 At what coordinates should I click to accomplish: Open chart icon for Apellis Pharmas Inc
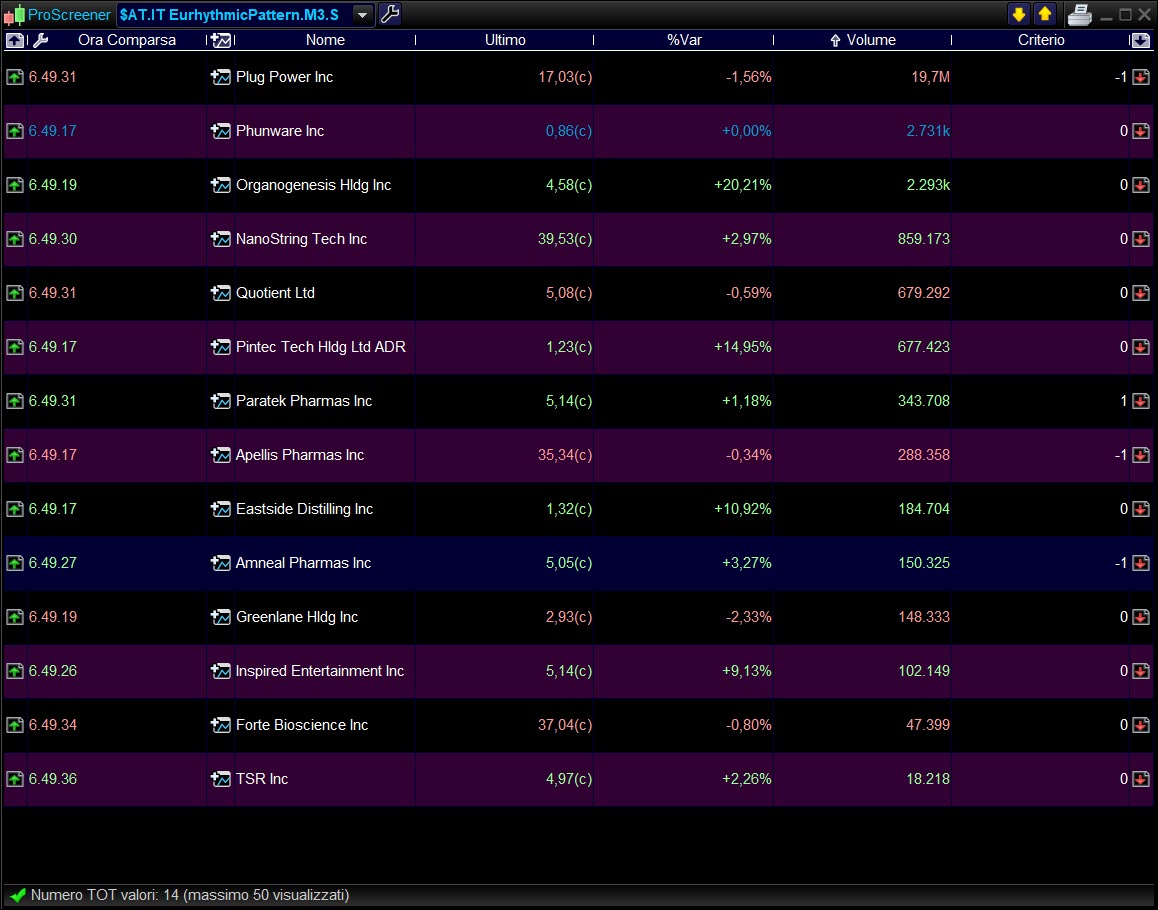point(220,454)
